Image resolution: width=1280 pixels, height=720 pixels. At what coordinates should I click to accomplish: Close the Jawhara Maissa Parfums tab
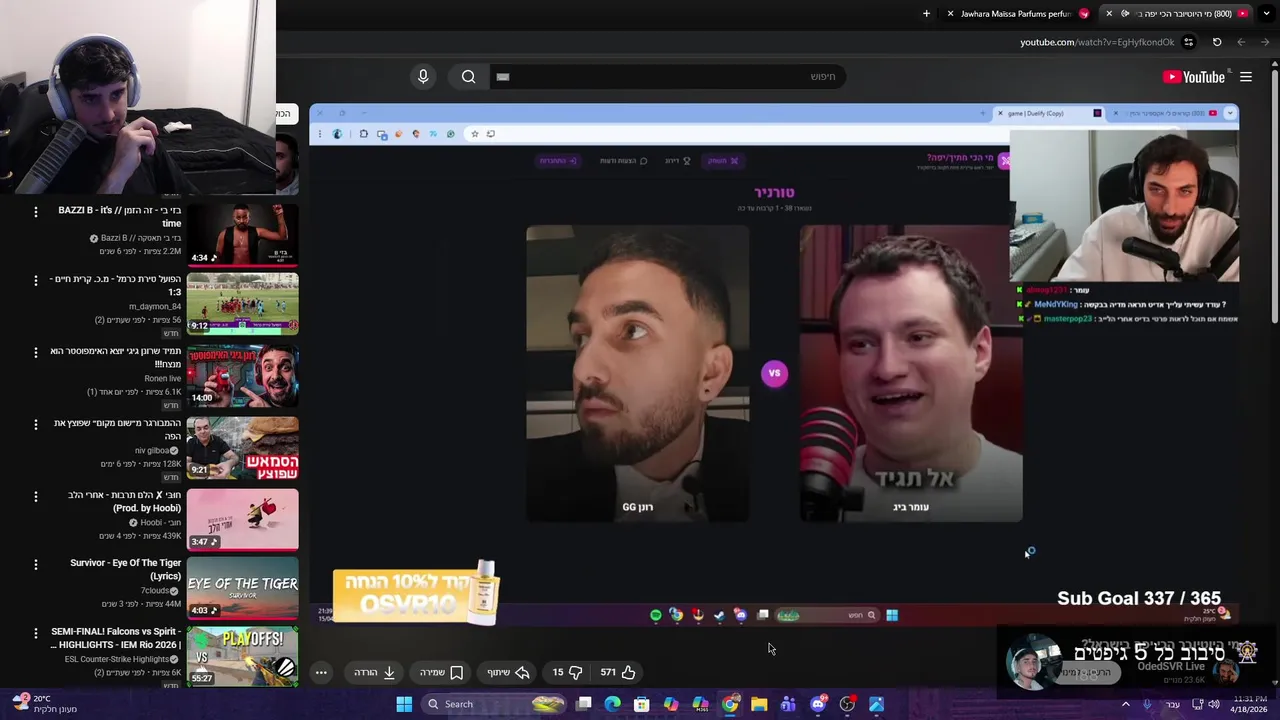pos(950,14)
